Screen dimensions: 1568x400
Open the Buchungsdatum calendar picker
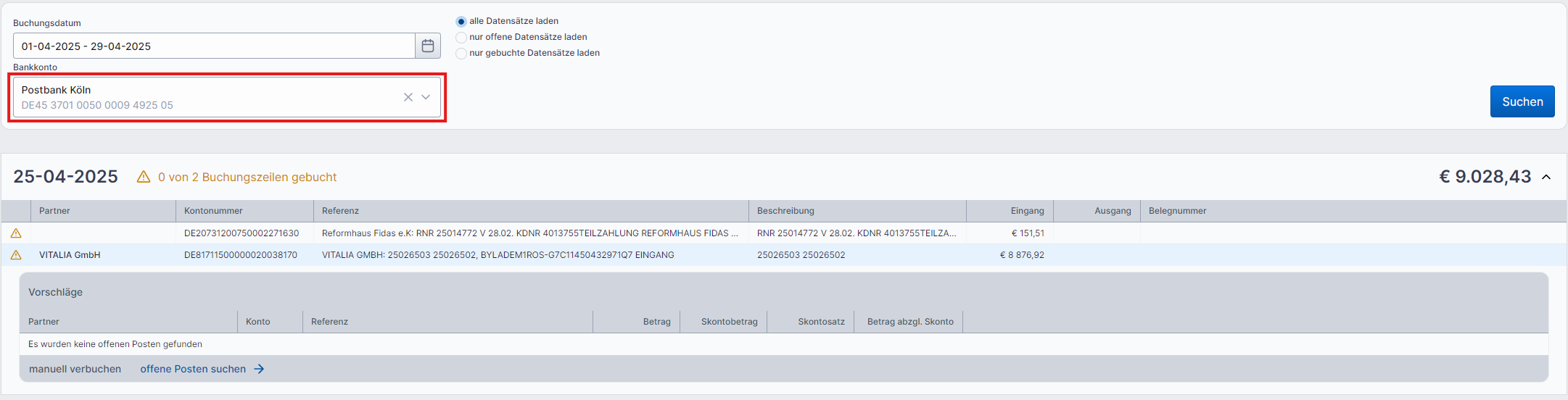[x=428, y=46]
